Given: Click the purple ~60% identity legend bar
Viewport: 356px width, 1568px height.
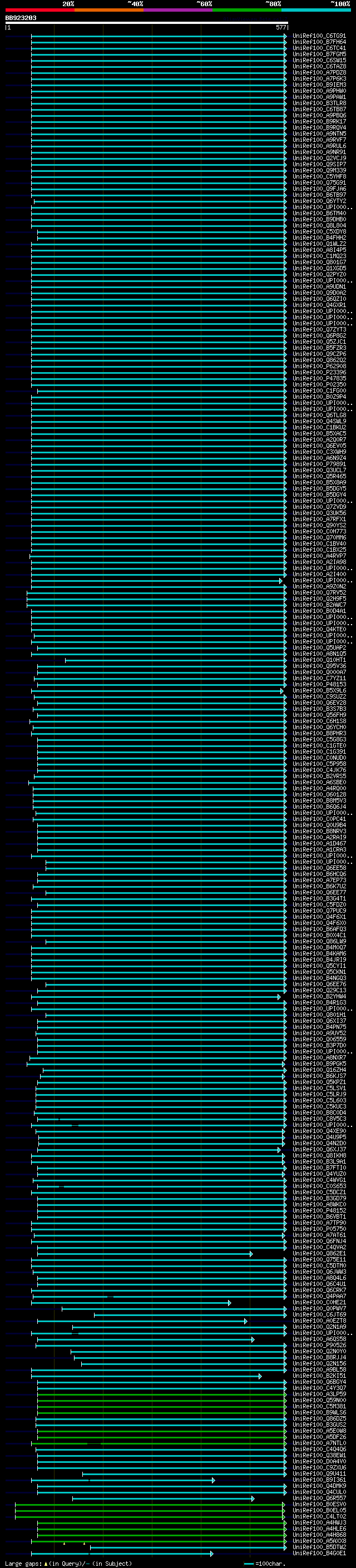Looking at the screenshot, I should click(x=177, y=10).
